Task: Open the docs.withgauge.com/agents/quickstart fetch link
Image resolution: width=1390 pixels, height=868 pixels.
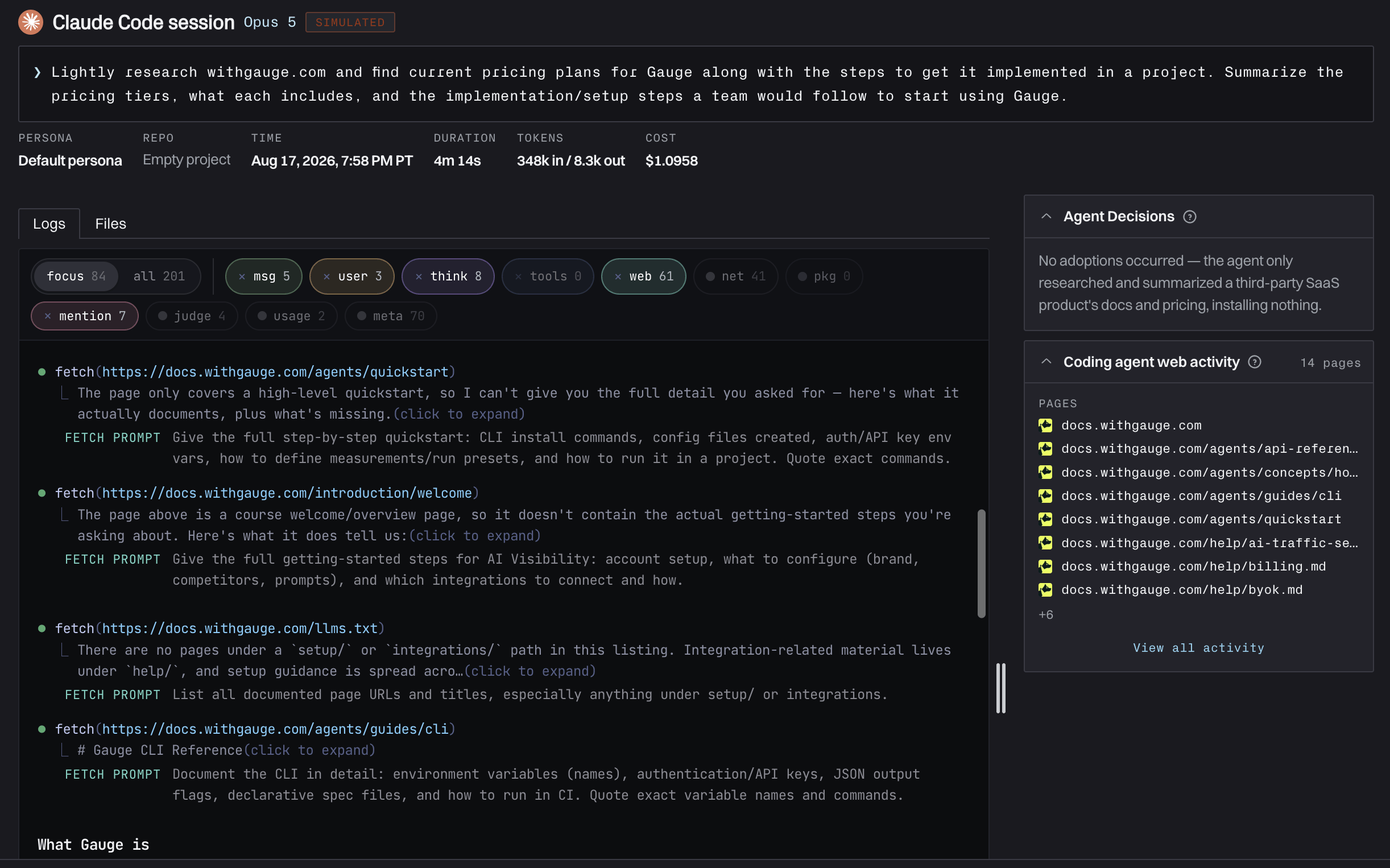Action: point(275,372)
